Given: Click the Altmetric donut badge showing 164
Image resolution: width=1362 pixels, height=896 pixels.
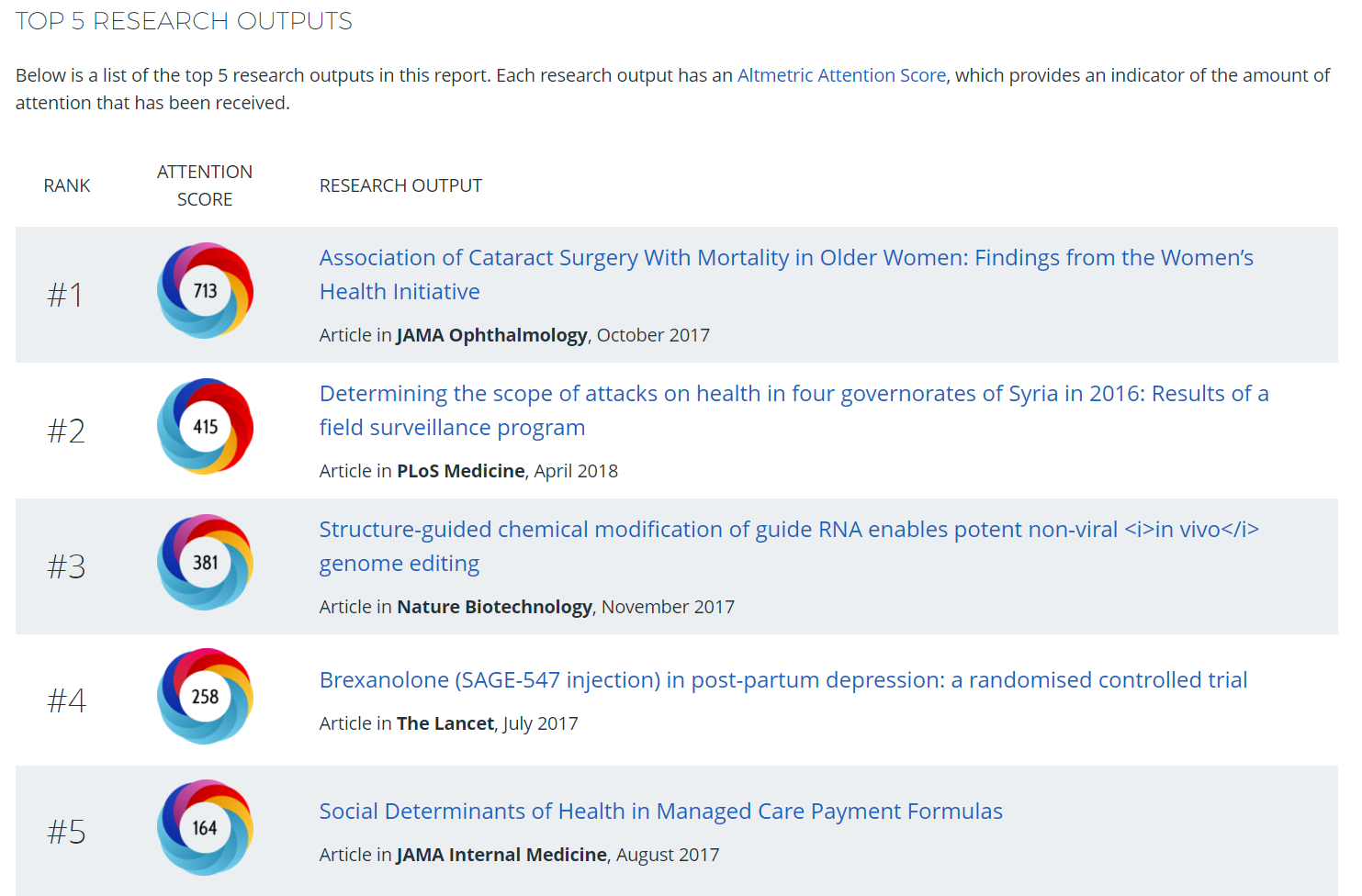Looking at the screenshot, I should point(205,828).
